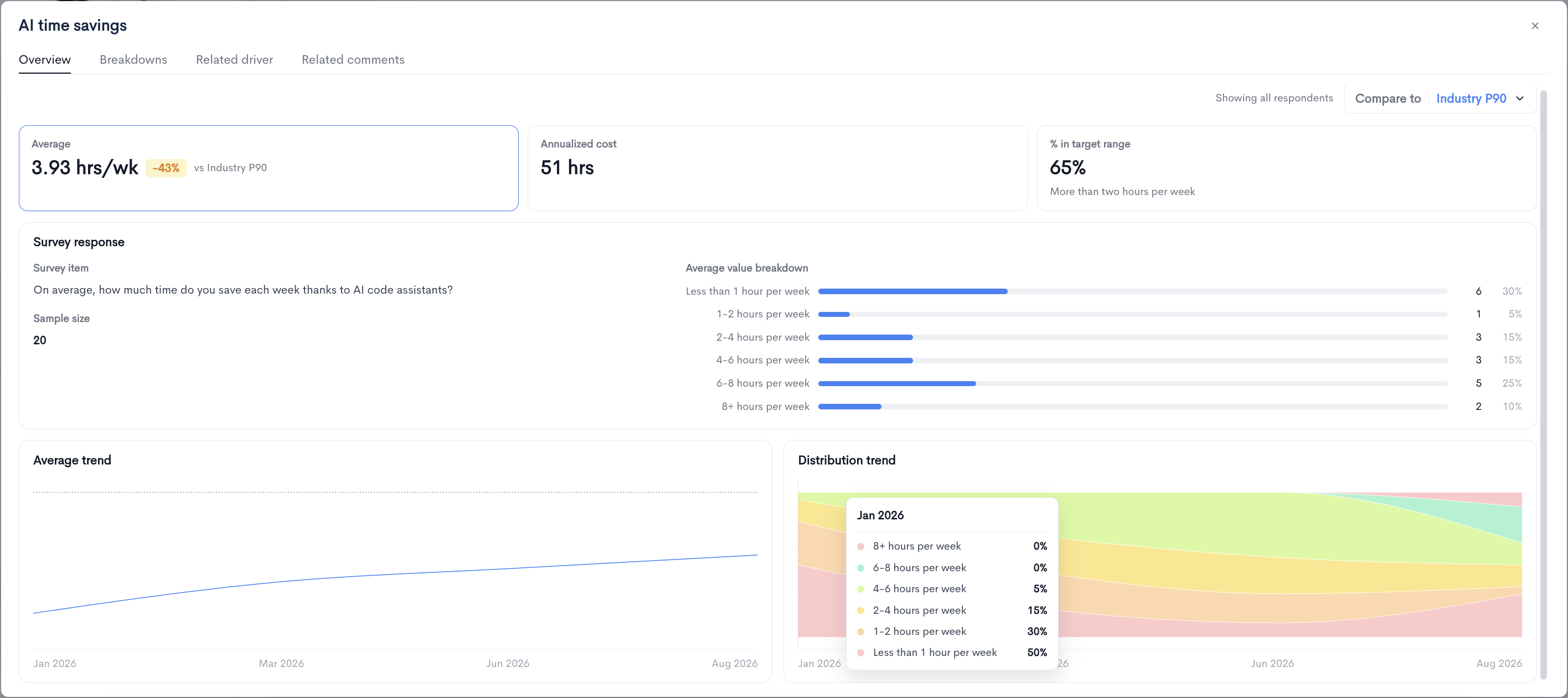1568x698 pixels.
Task: Open the Breakdowns tab
Action: (133, 60)
